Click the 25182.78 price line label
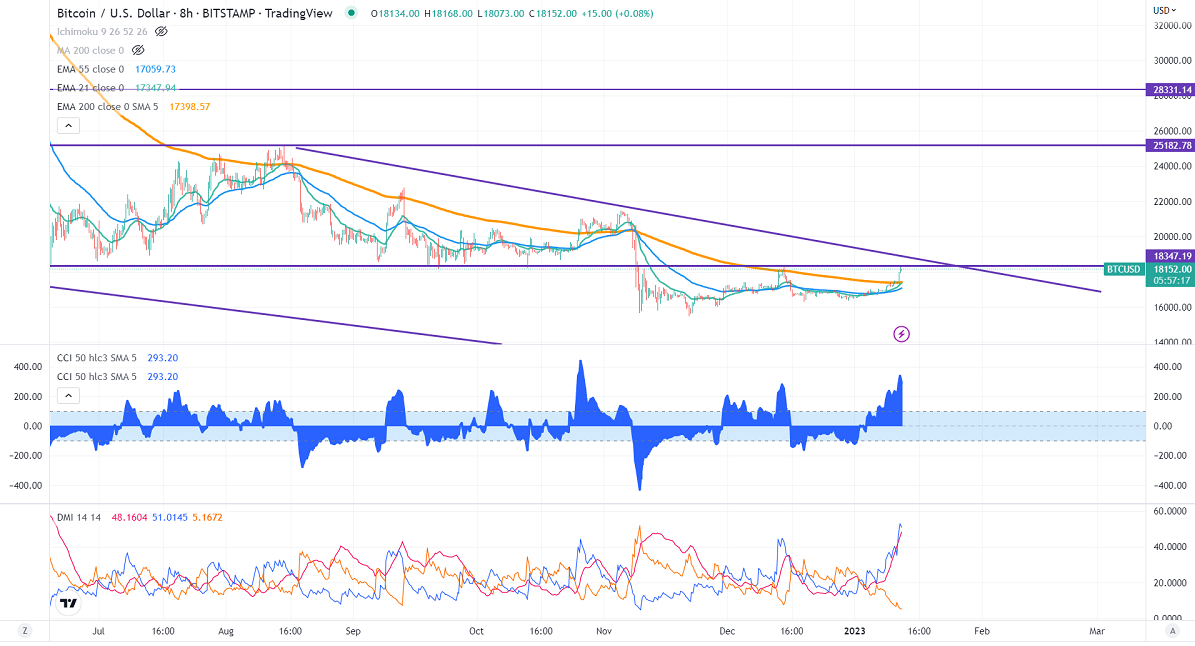This screenshot has height=646, width=1195. point(1172,146)
